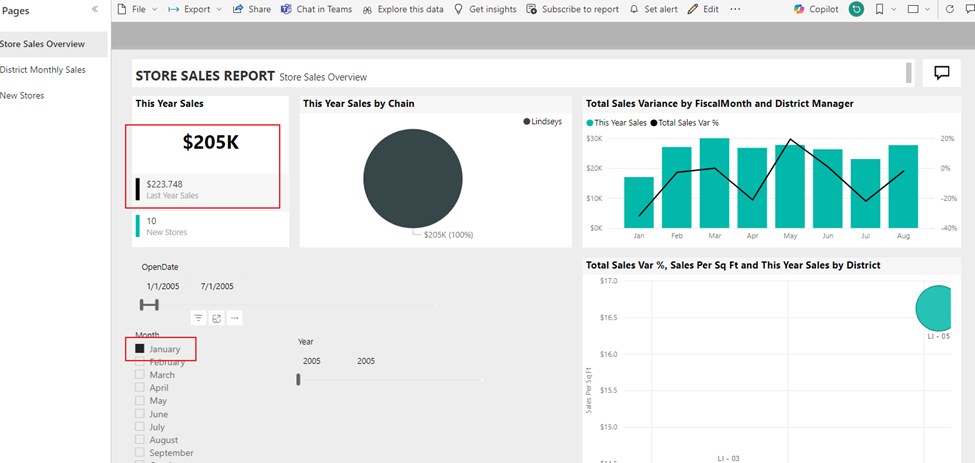The height and width of the screenshot is (463, 975).
Task: Click the Total Sales Var % legend entry
Action: (685, 123)
